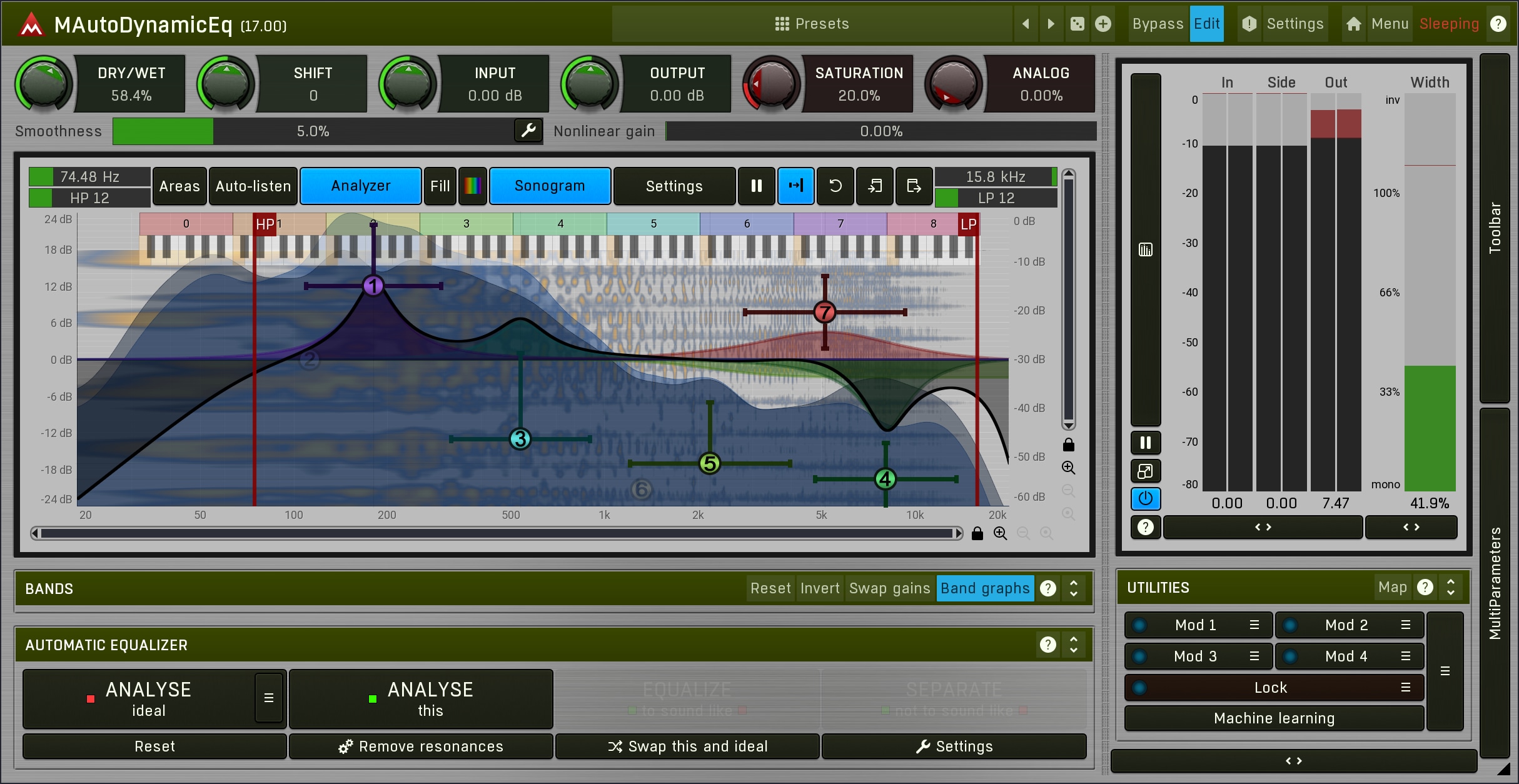
Task: Open the Presets browser
Action: click(x=812, y=24)
